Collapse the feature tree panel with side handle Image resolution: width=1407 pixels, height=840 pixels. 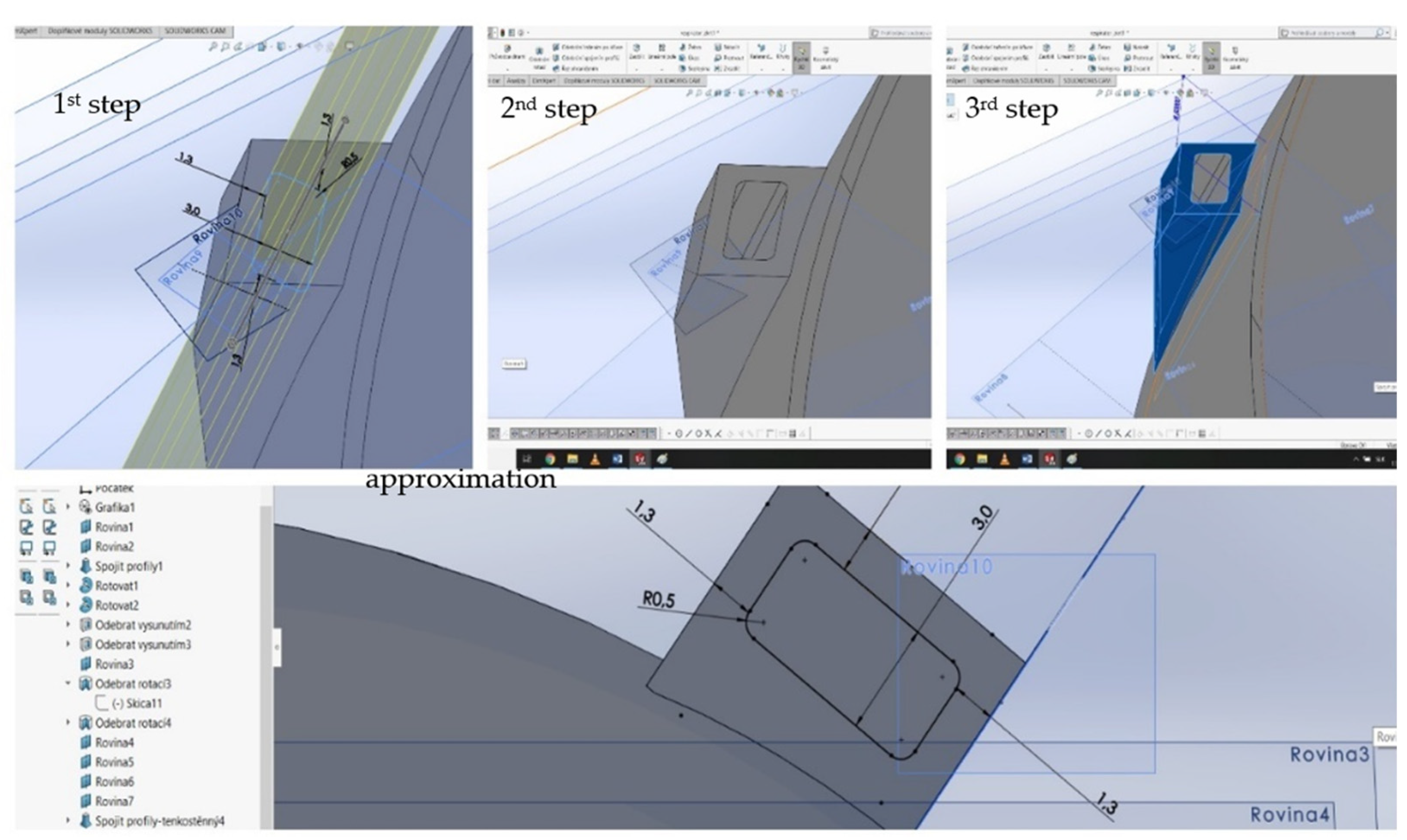pyautogui.click(x=277, y=647)
